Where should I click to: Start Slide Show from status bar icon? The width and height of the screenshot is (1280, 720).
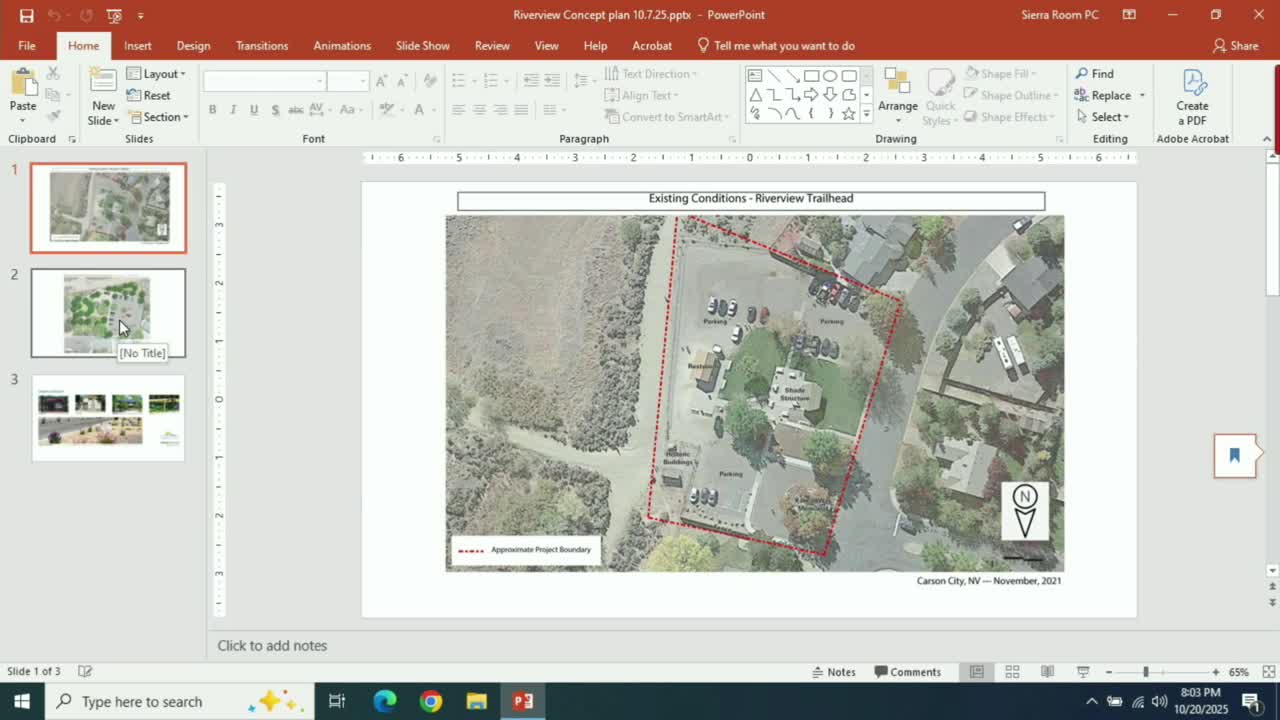click(1082, 672)
